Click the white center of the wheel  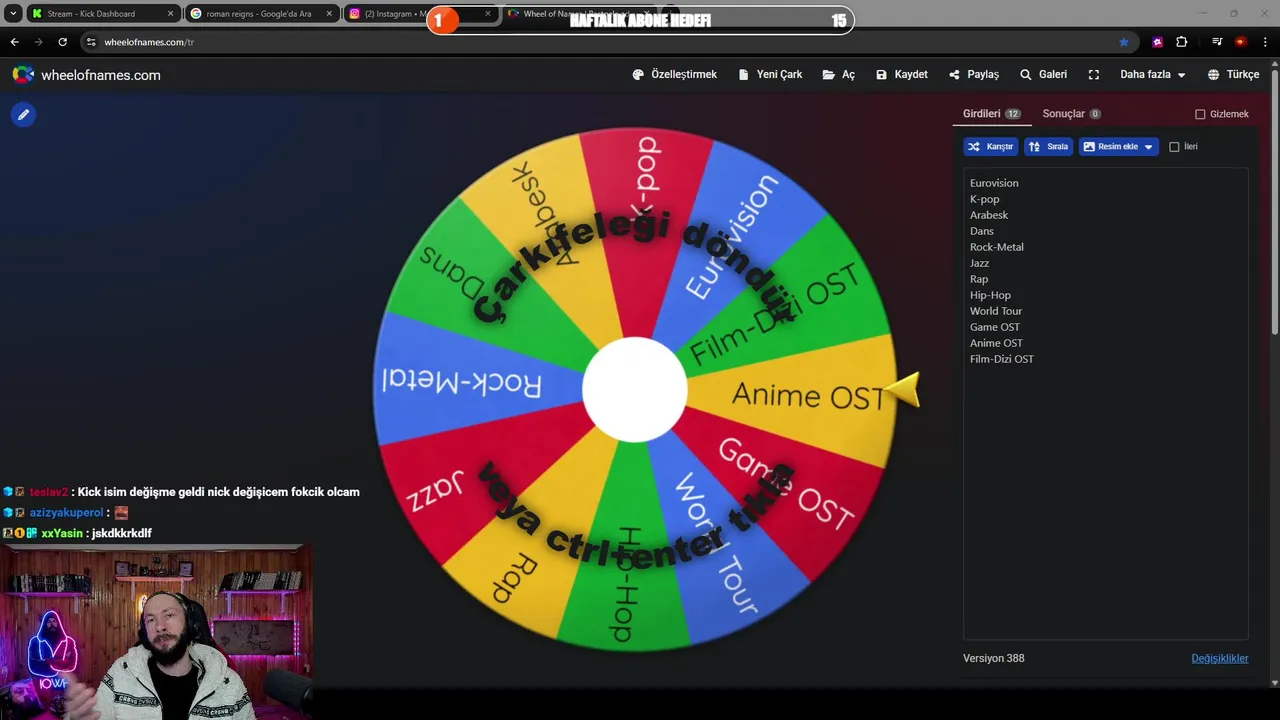[635, 390]
